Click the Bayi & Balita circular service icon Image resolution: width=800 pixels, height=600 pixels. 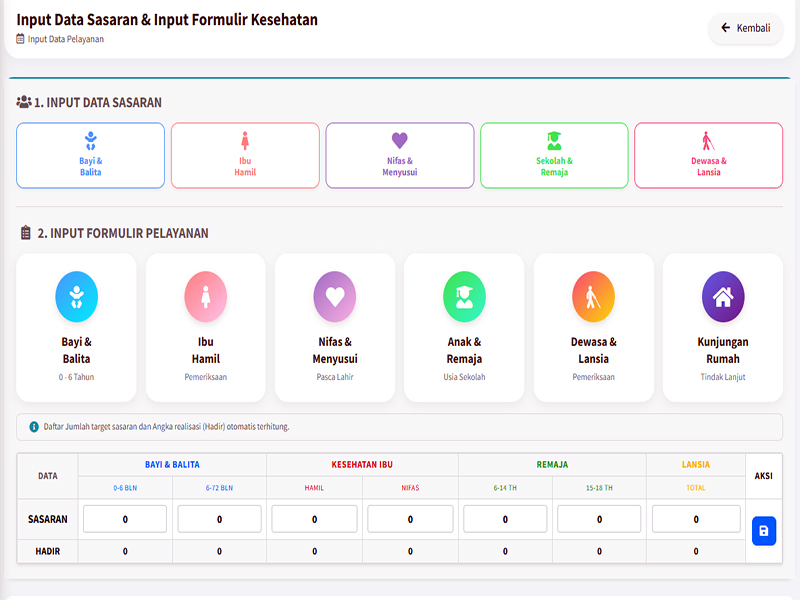76,296
